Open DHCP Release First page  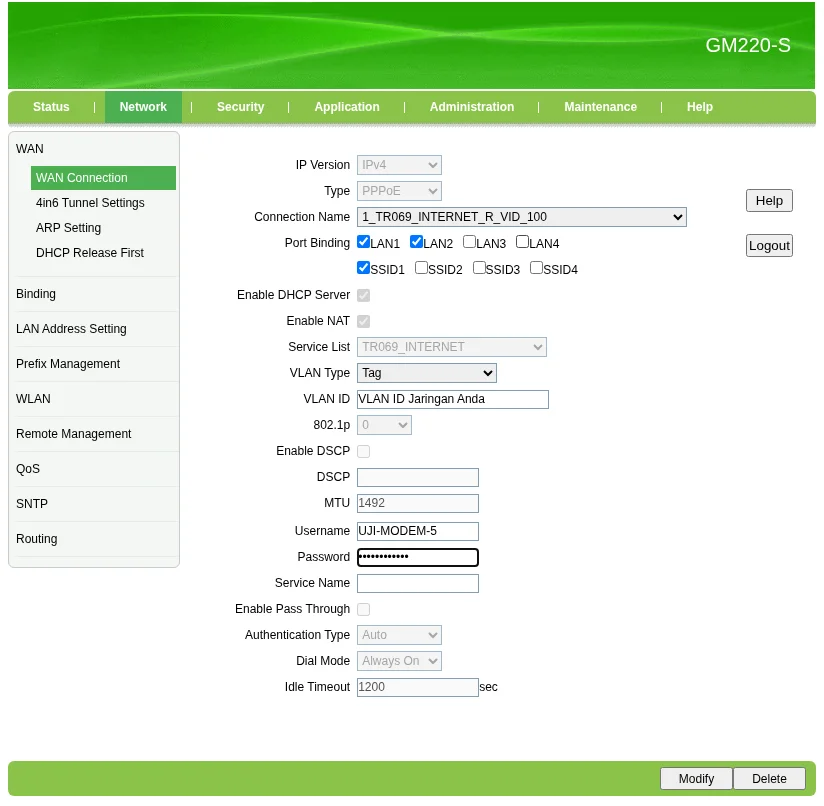pos(90,253)
